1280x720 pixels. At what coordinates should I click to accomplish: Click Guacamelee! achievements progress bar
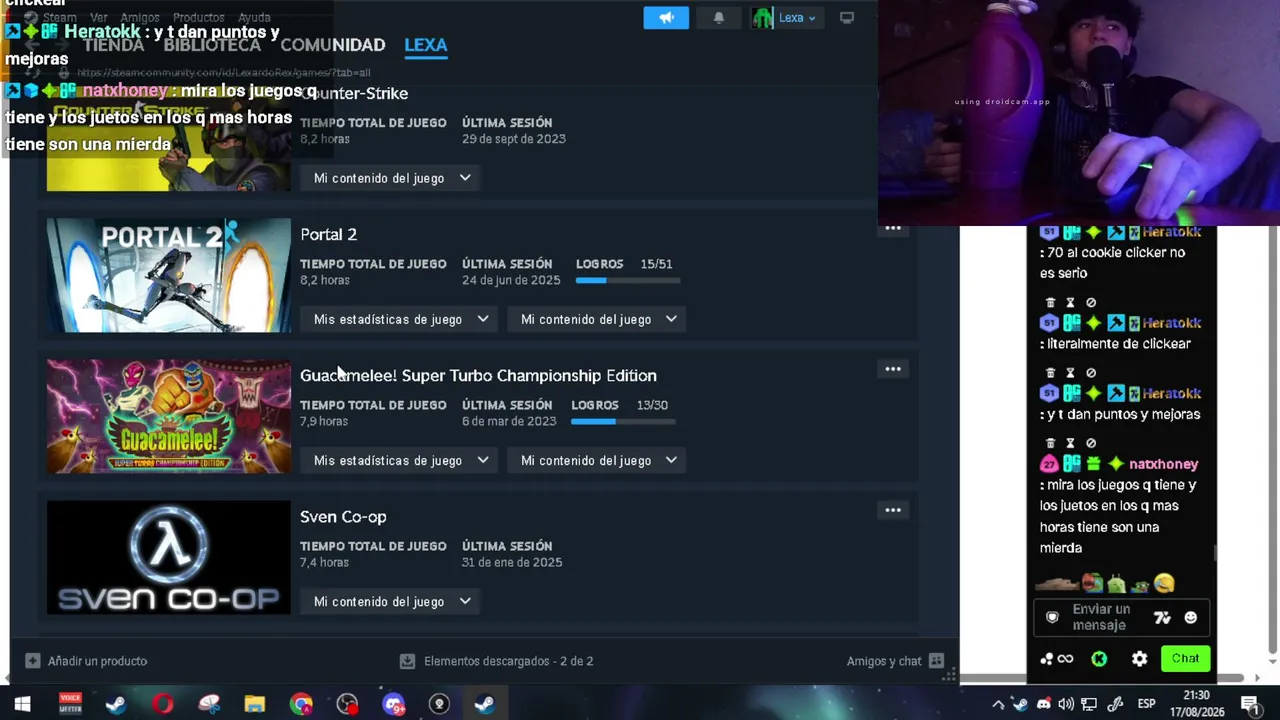point(623,422)
